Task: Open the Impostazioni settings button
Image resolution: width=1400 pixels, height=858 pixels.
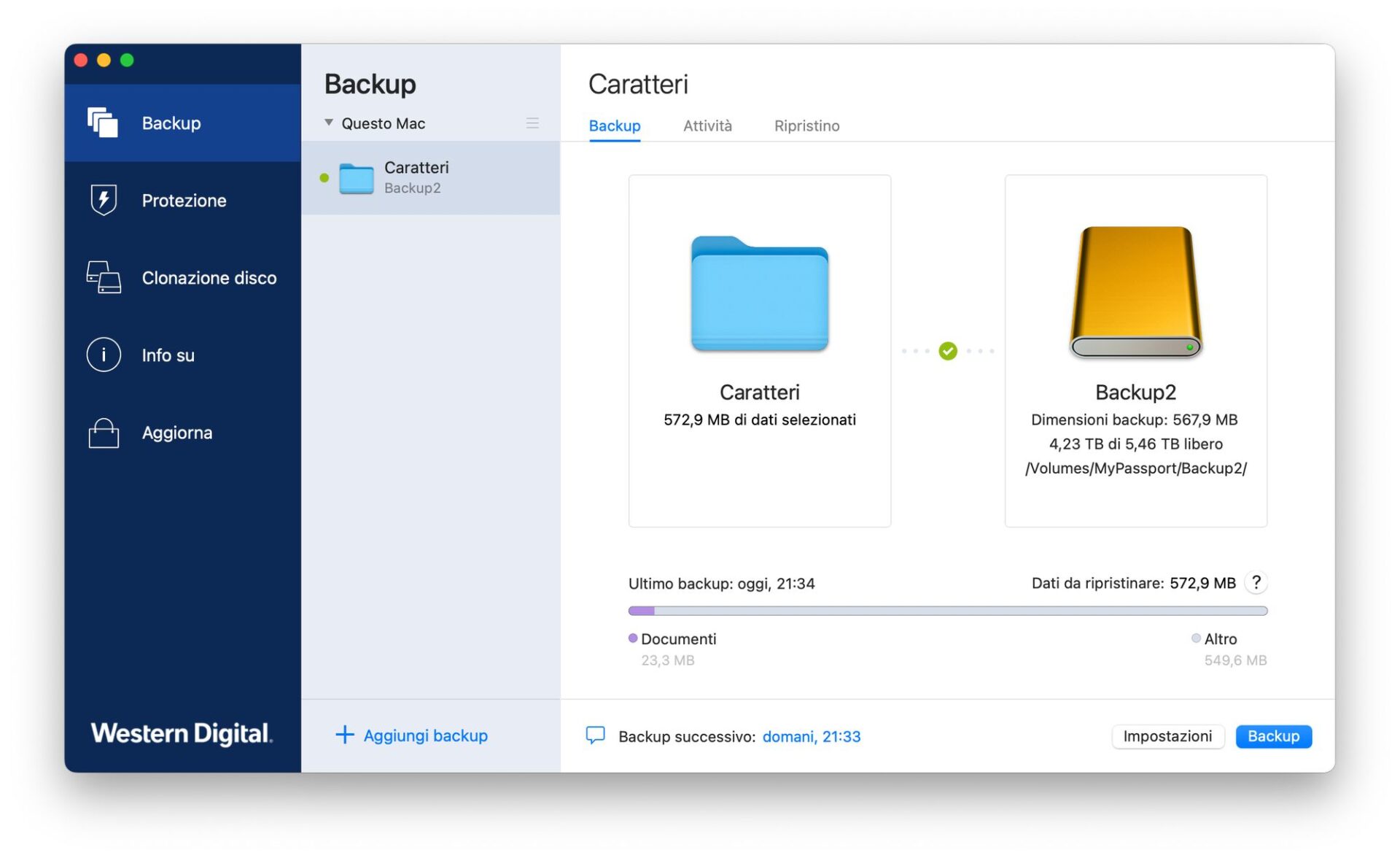Action: (1167, 735)
